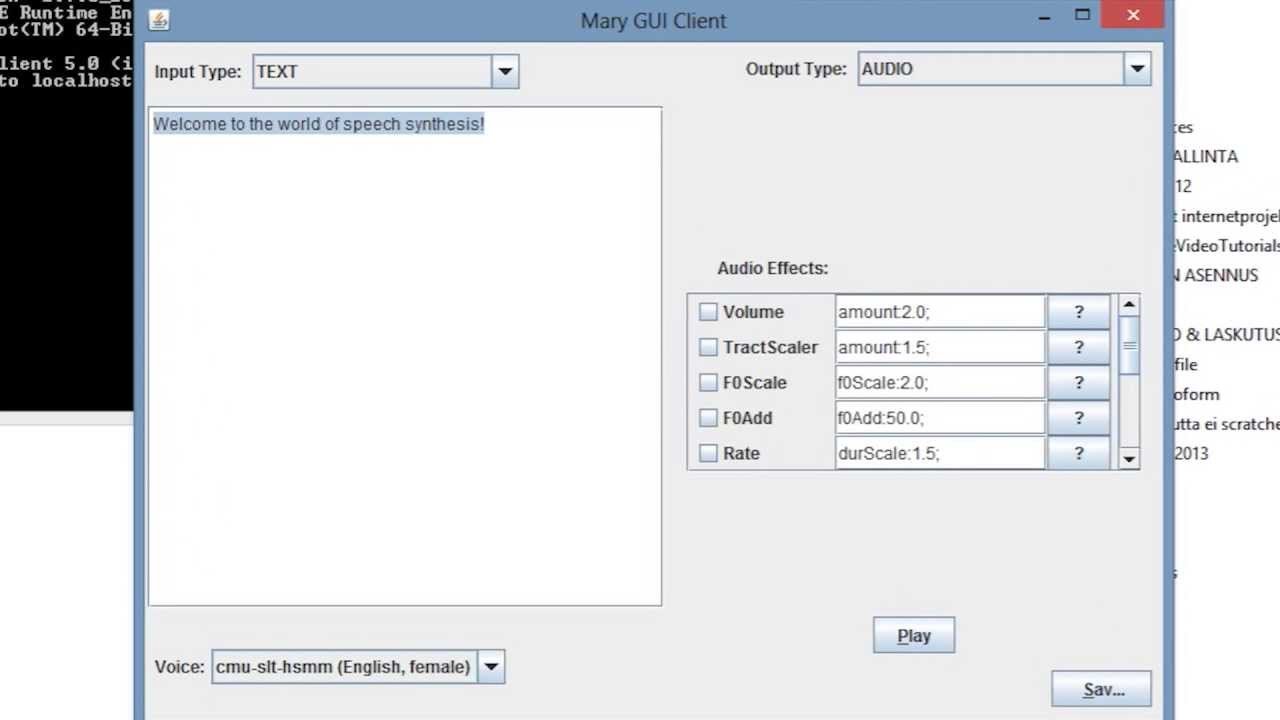Enable the TractScaler effect checkbox
This screenshot has height=720, width=1280.
coord(708,347)
